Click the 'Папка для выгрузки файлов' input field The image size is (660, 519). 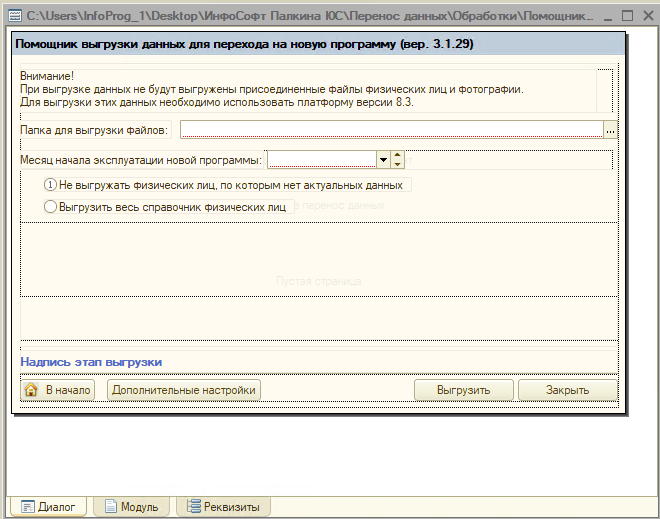coord(391,129)
